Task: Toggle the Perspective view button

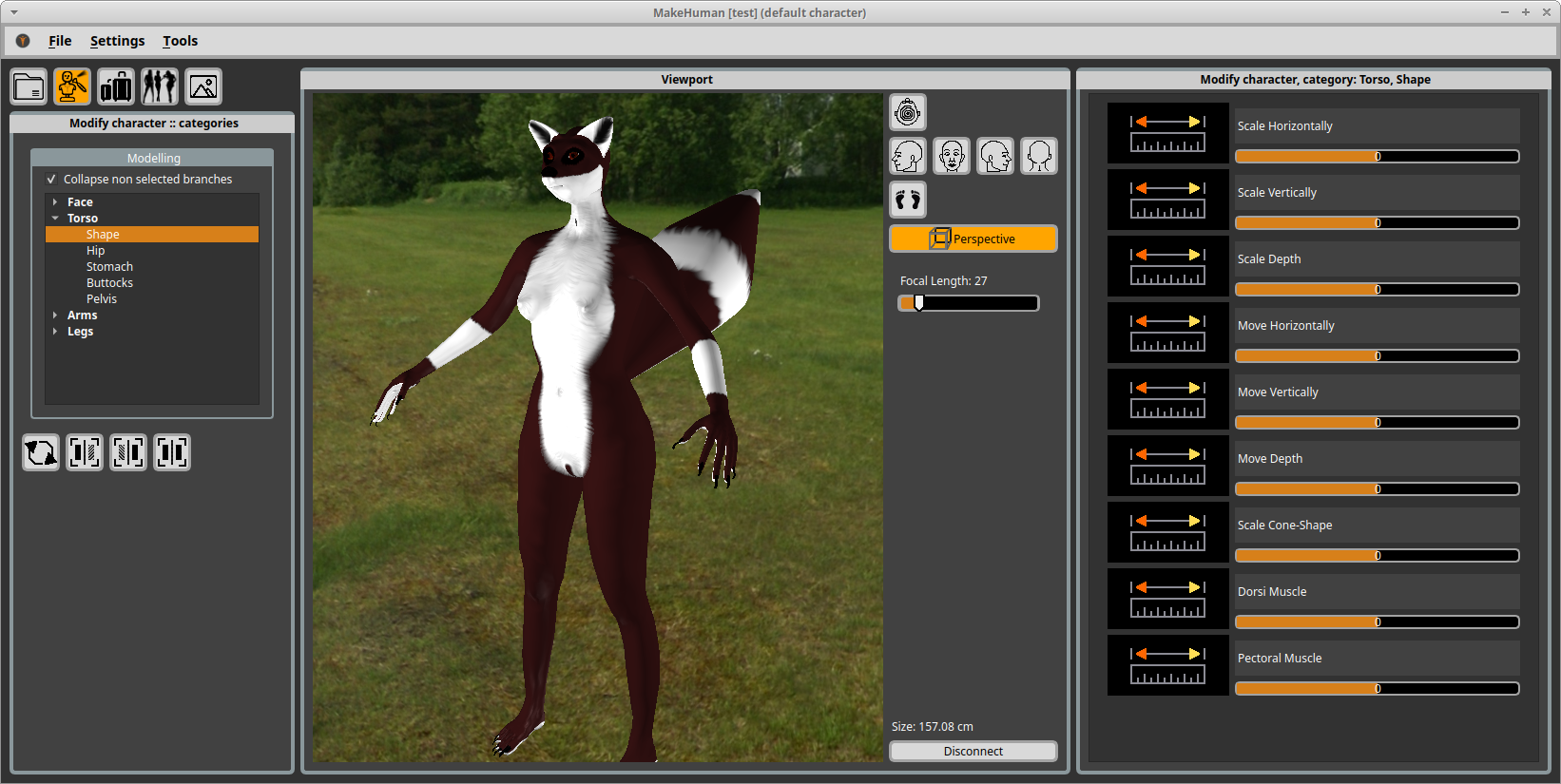Action: click(973, 239)
